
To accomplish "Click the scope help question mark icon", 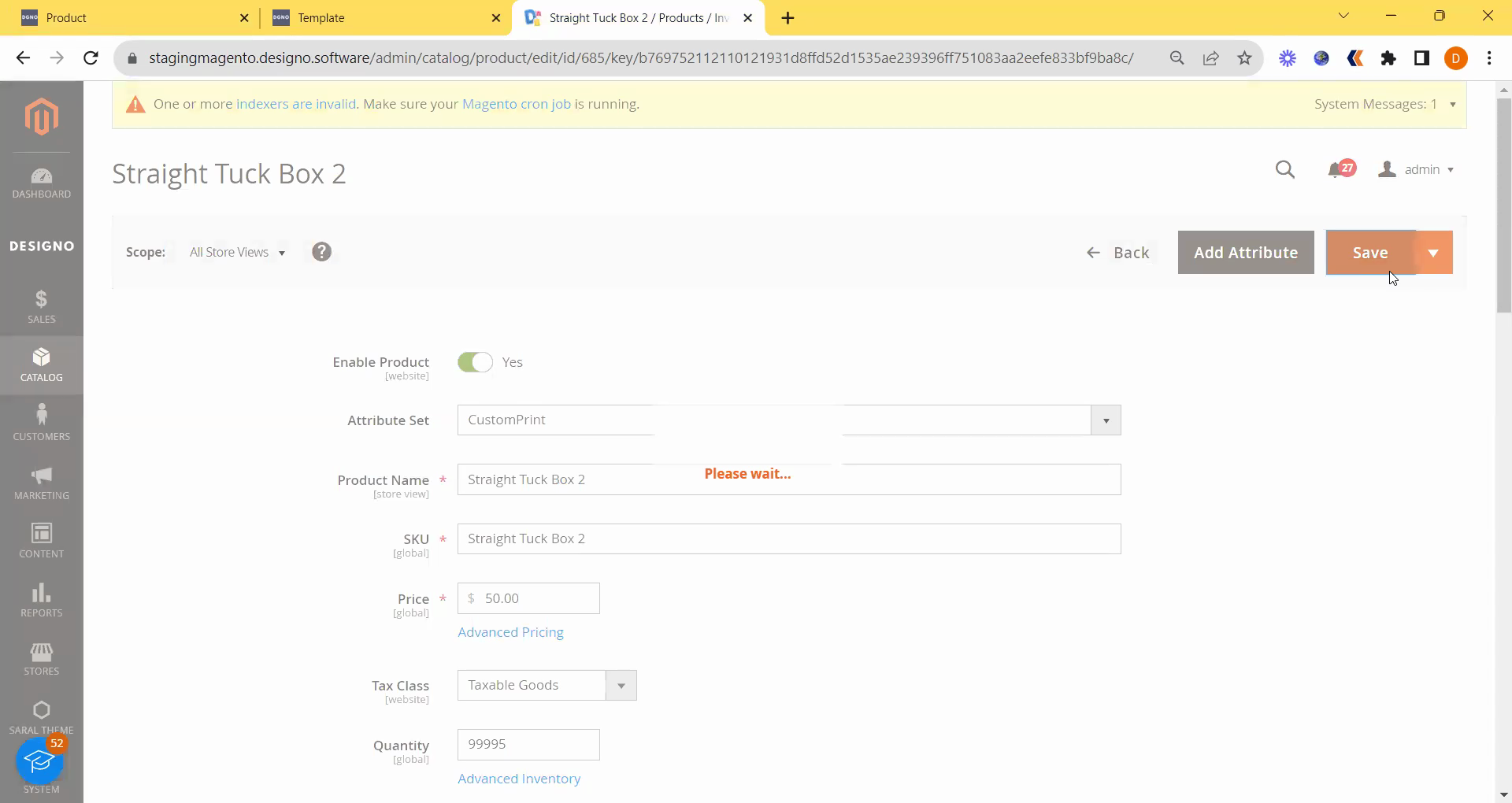I will [x=321, y=252].
